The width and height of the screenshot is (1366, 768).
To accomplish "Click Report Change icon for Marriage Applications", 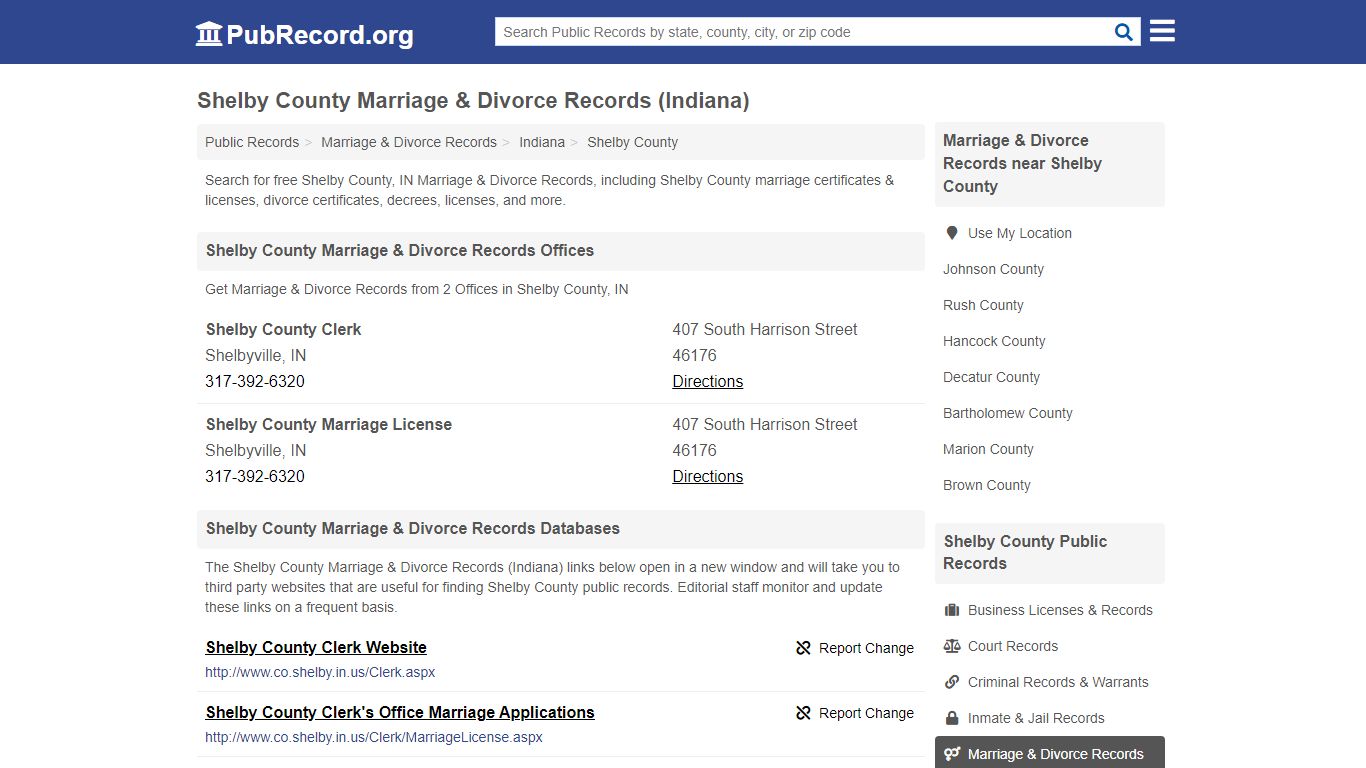I will coord(803,713).
